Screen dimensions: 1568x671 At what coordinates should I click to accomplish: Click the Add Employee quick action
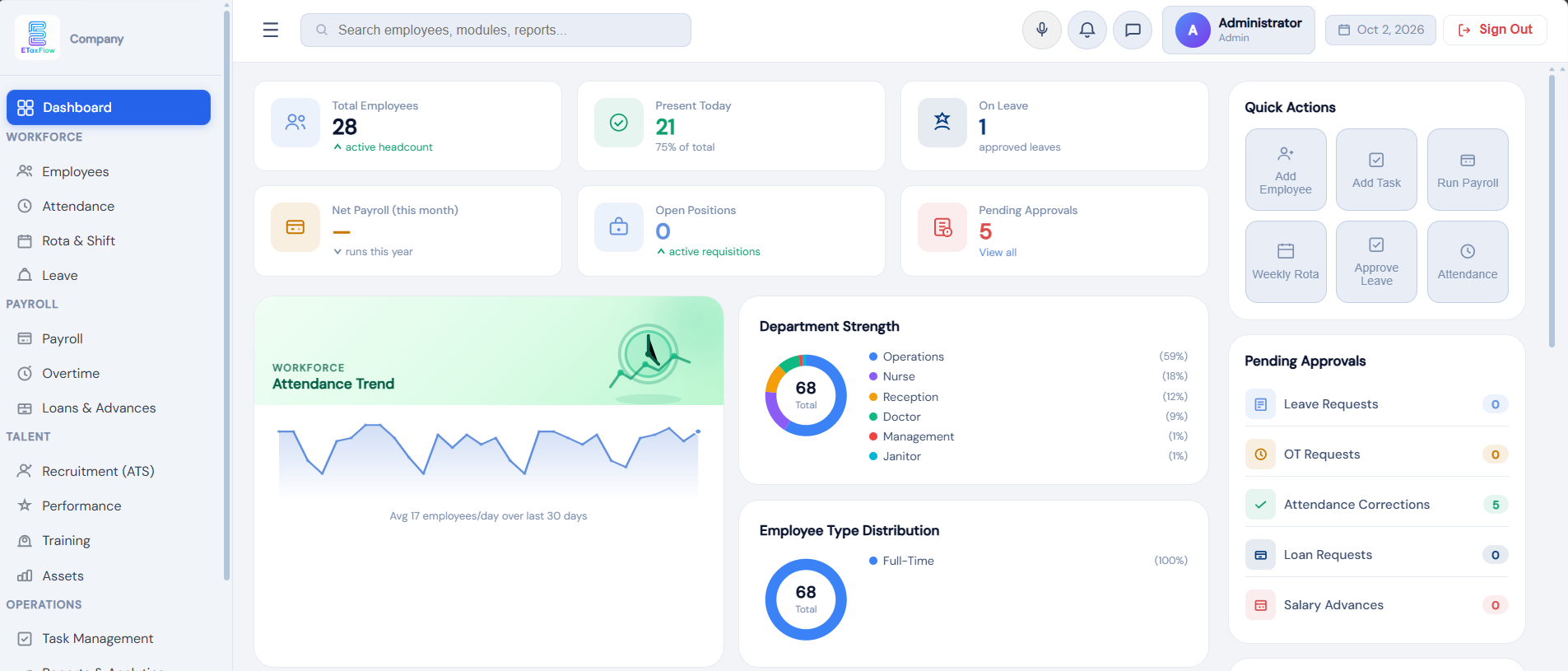(1286, 170)
